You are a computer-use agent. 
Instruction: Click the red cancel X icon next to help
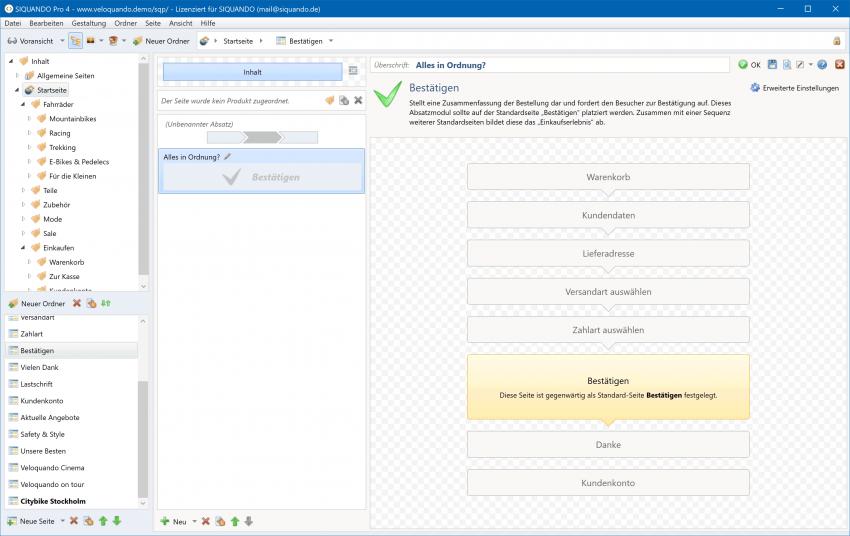point(839,65)
